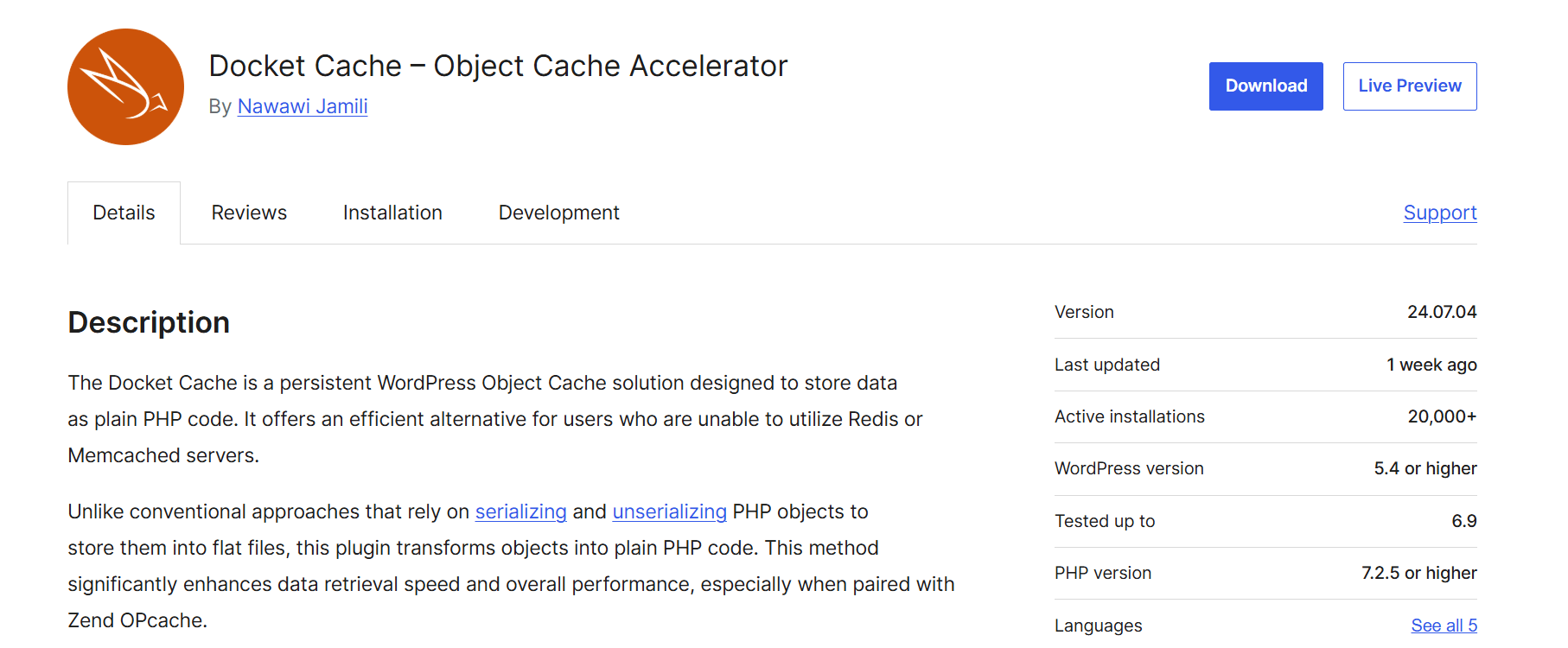
Task: Click the Description section heading
Action: pos(149,322)
